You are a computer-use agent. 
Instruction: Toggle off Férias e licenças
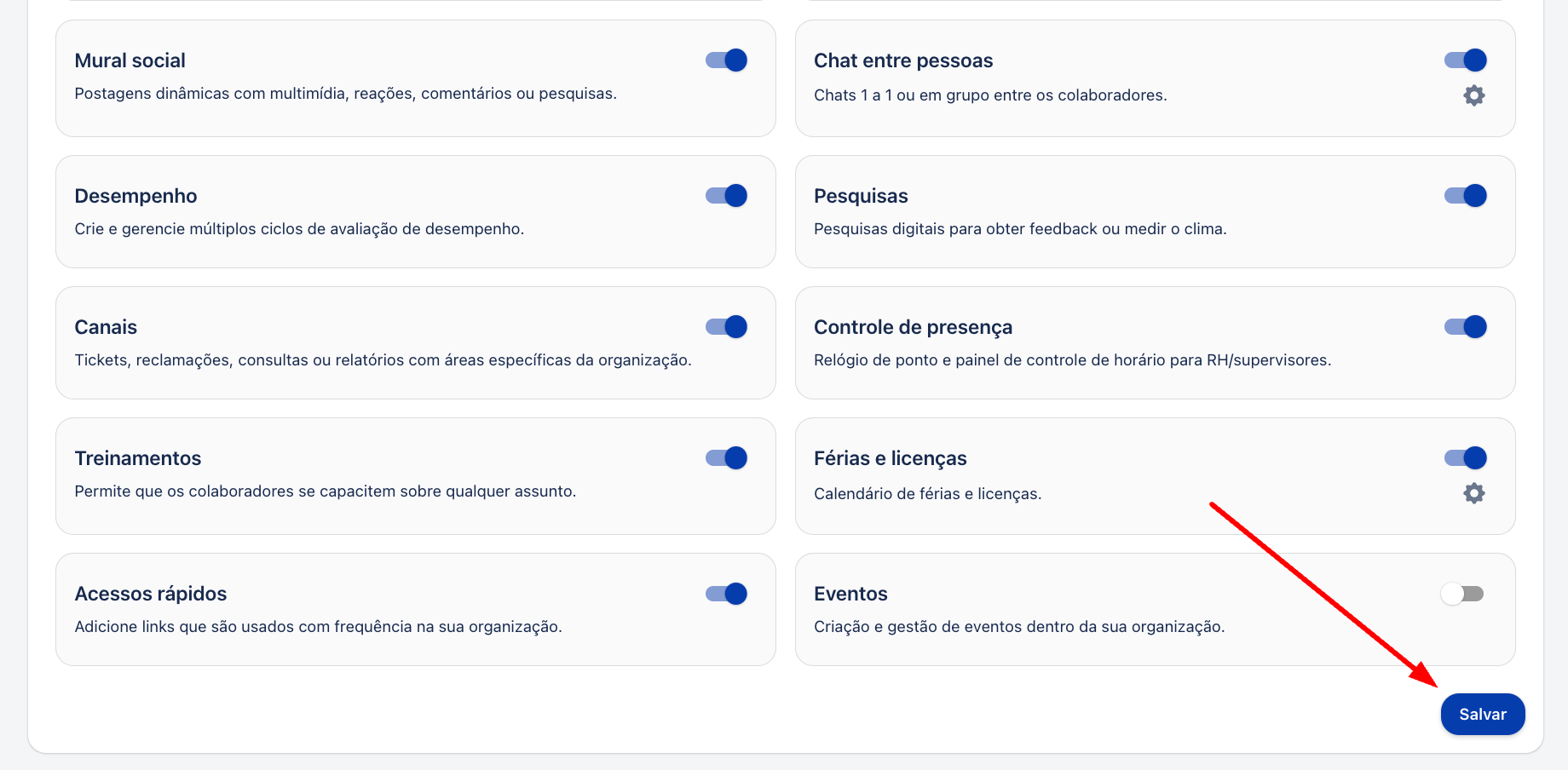[x=1465, y=458]
